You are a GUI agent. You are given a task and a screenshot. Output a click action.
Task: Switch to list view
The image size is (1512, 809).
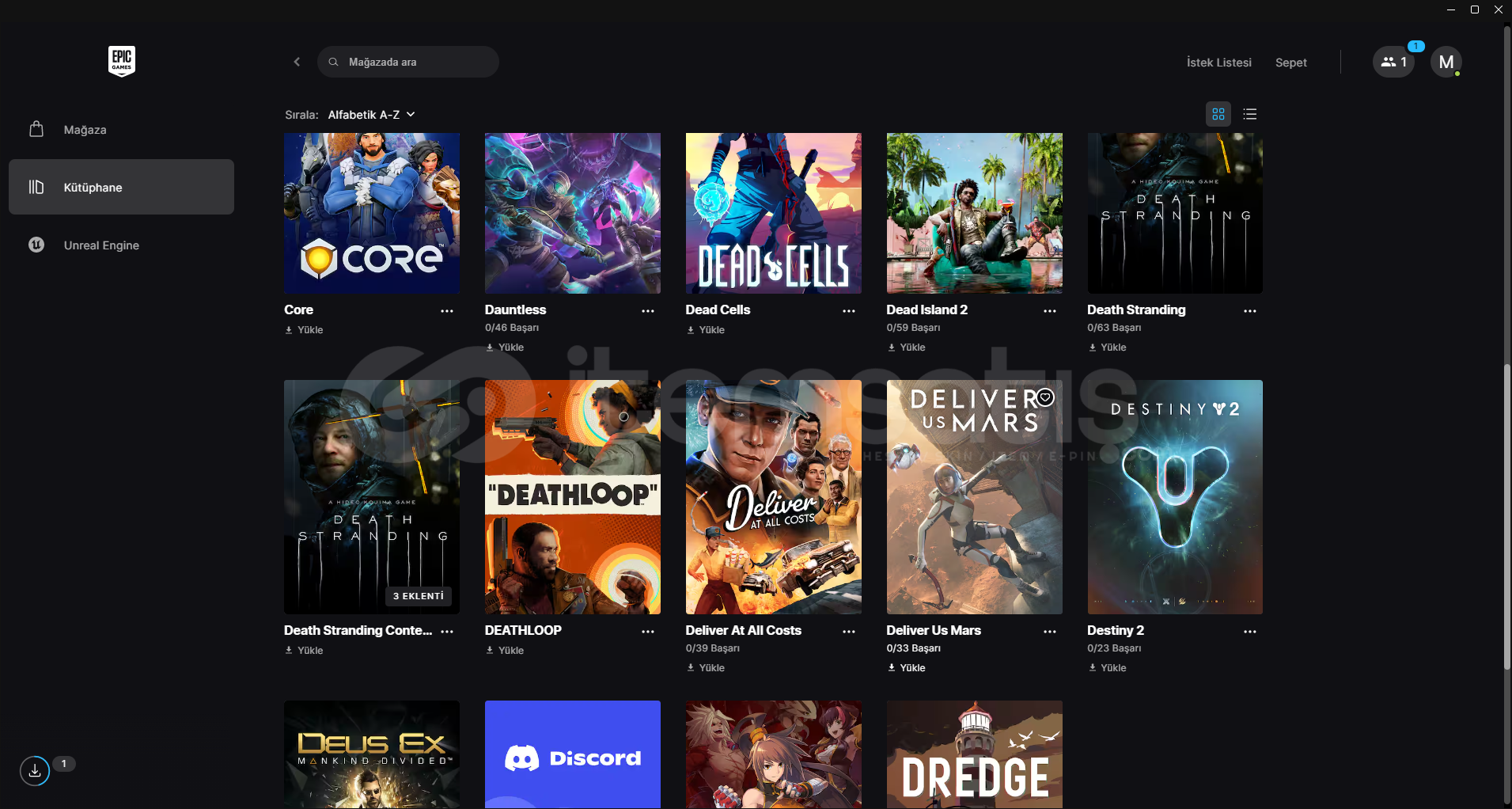(x=1250, y=114)
